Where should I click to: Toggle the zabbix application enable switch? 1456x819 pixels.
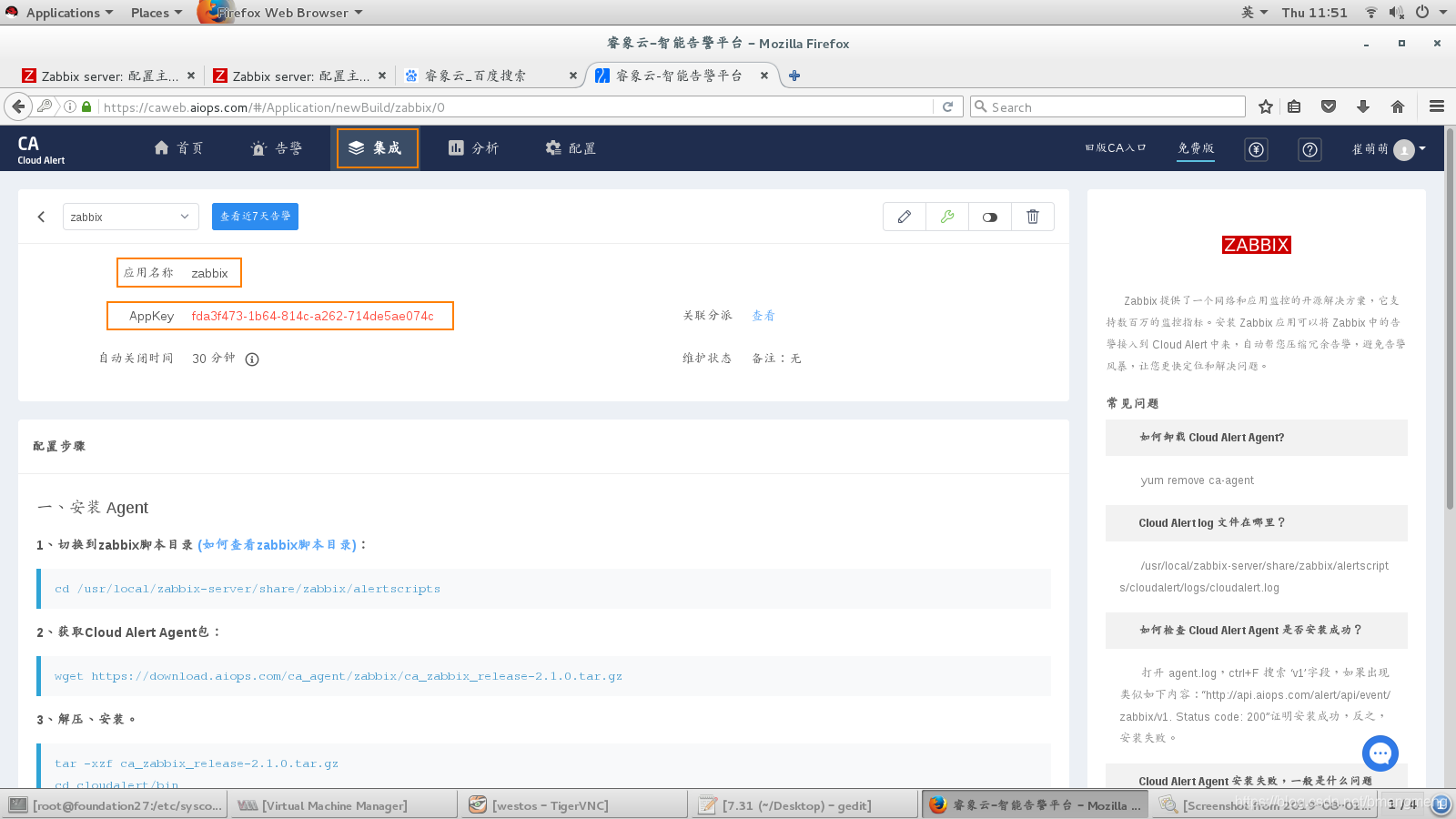[x=990, y=217]
